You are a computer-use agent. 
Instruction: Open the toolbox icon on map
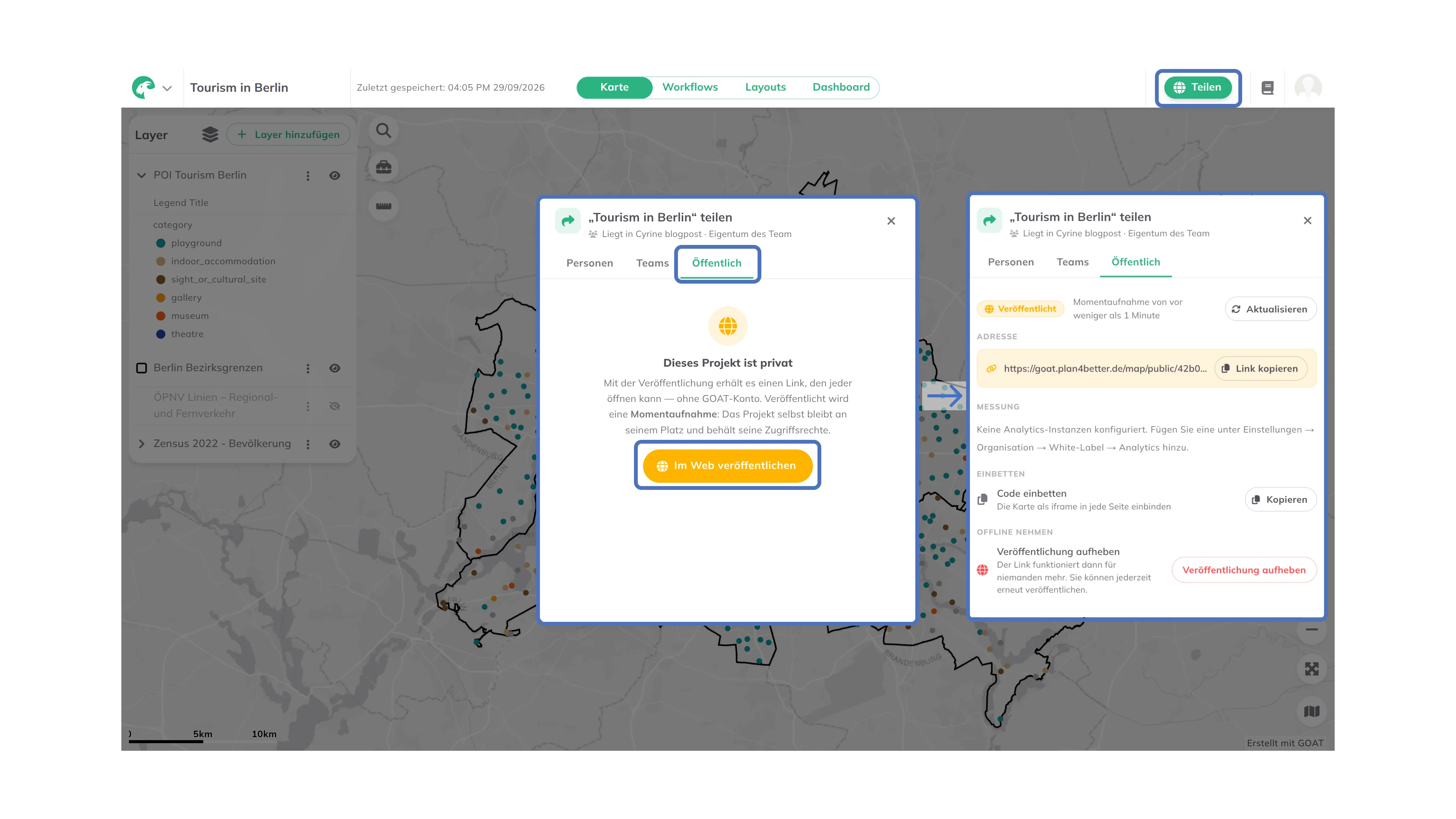click(384, 167)
